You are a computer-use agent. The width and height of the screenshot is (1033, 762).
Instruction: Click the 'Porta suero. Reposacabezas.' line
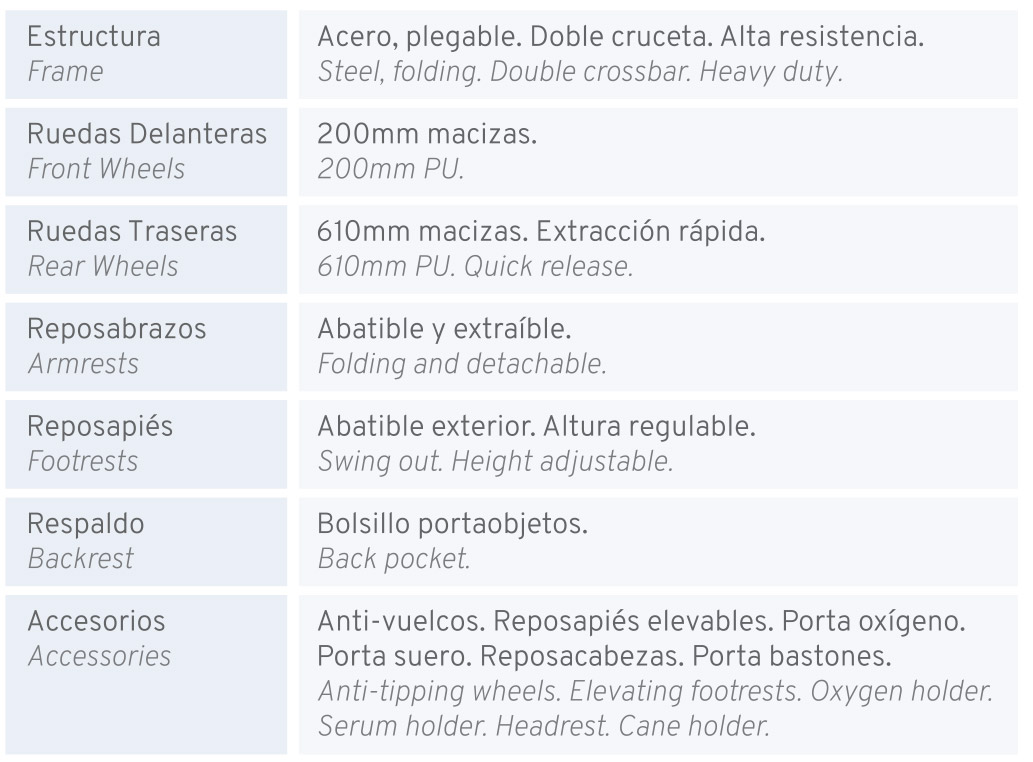click(604, 657)
